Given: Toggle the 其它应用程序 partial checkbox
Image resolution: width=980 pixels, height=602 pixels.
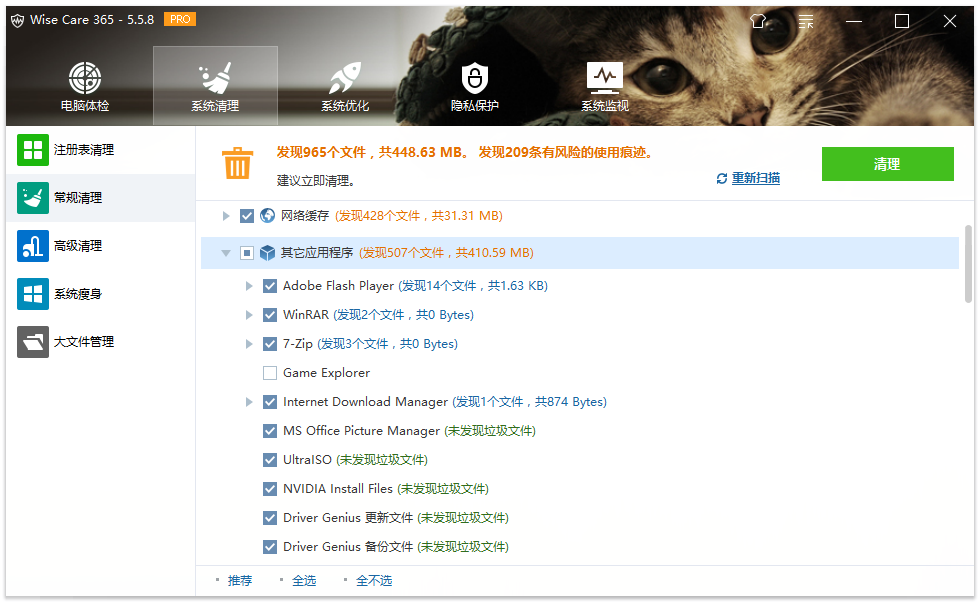Looking at the screenshot, I should tap(247, 253).
